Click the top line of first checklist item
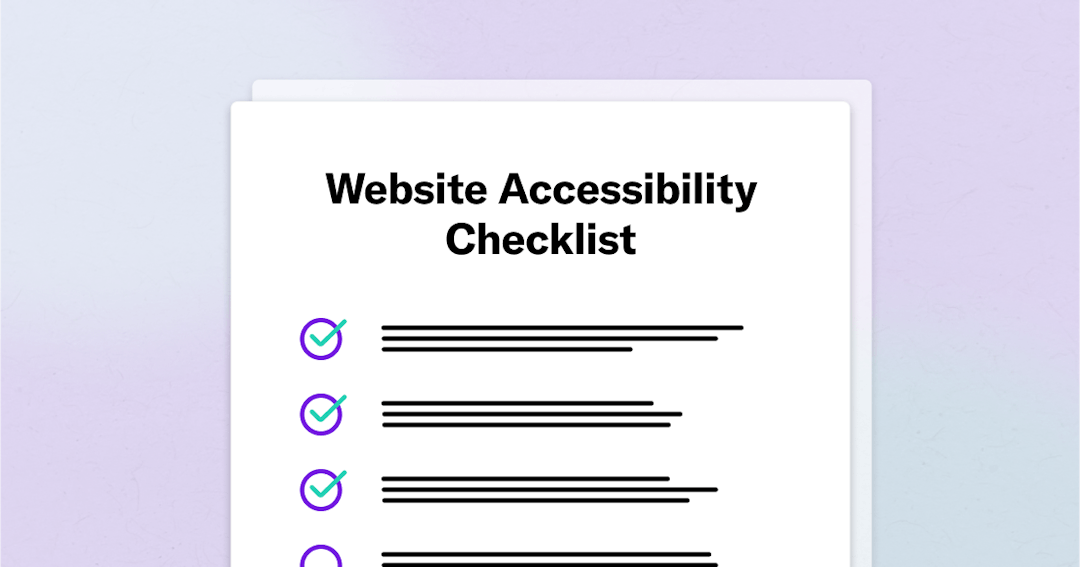 [562, 327]
